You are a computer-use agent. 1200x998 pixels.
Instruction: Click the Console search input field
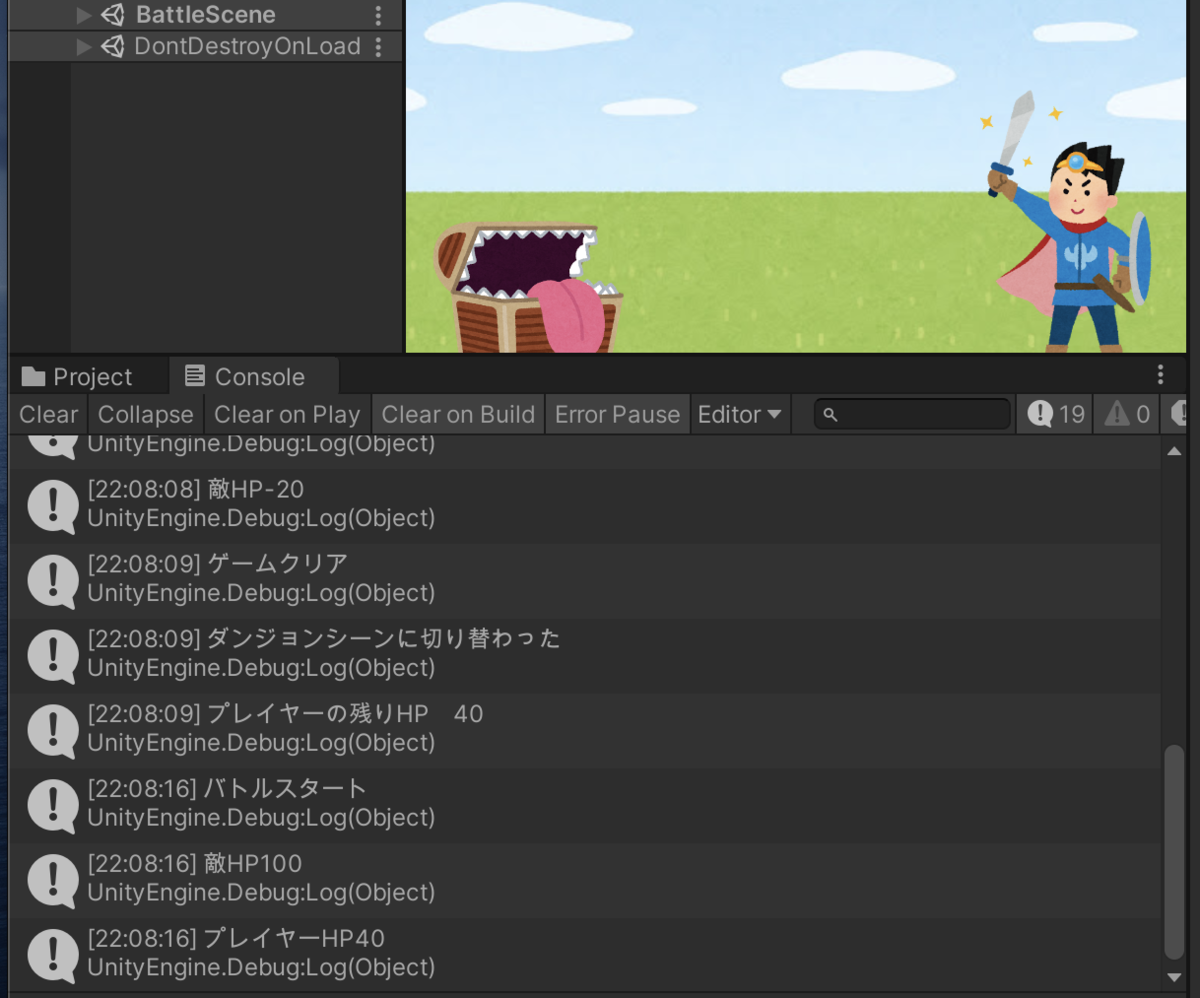pyautogui.click(x=912, y=414)
